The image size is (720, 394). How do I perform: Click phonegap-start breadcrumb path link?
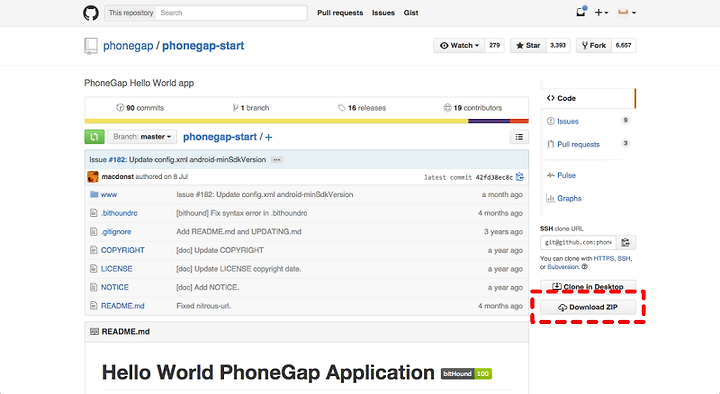(x=220, y=137)
